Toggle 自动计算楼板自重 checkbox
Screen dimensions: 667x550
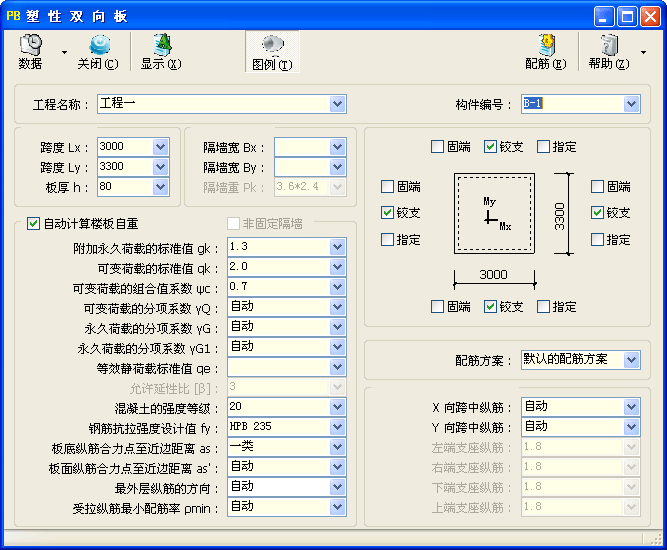33,224
